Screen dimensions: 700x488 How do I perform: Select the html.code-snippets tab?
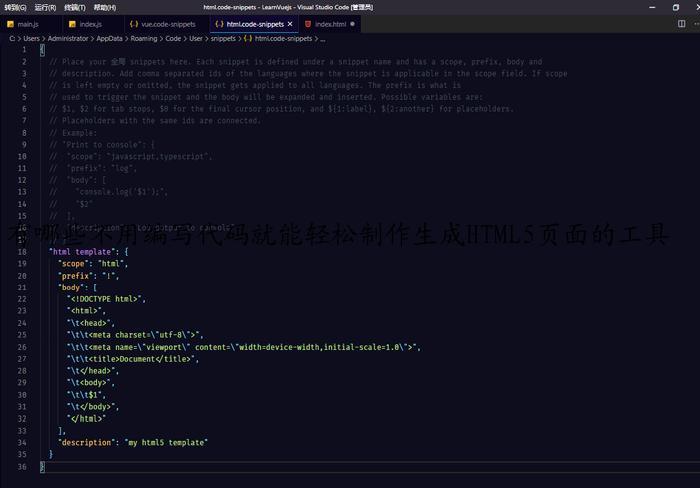(x=255, y=24)
